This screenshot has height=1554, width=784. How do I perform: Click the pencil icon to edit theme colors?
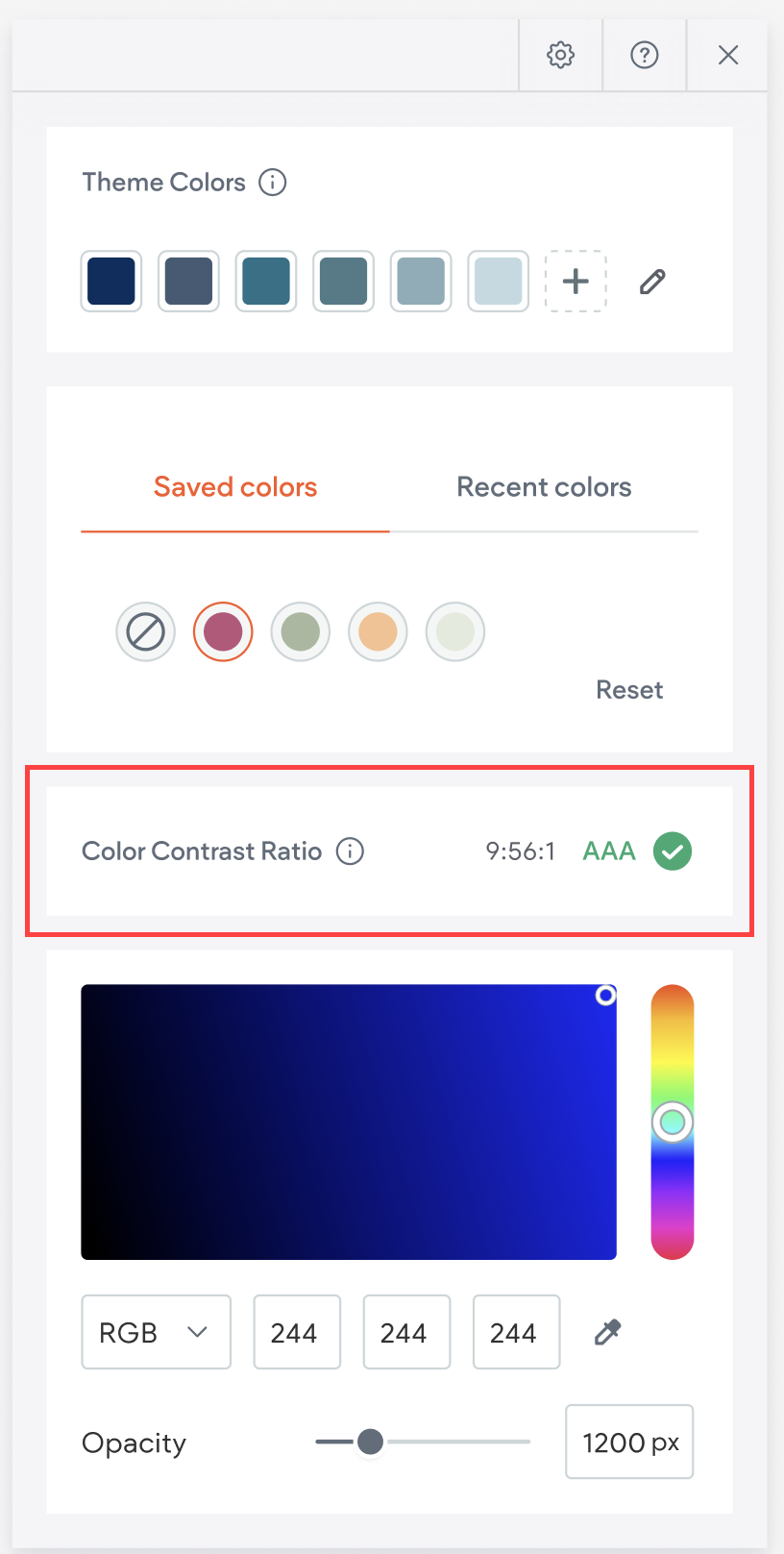point(652,281)
